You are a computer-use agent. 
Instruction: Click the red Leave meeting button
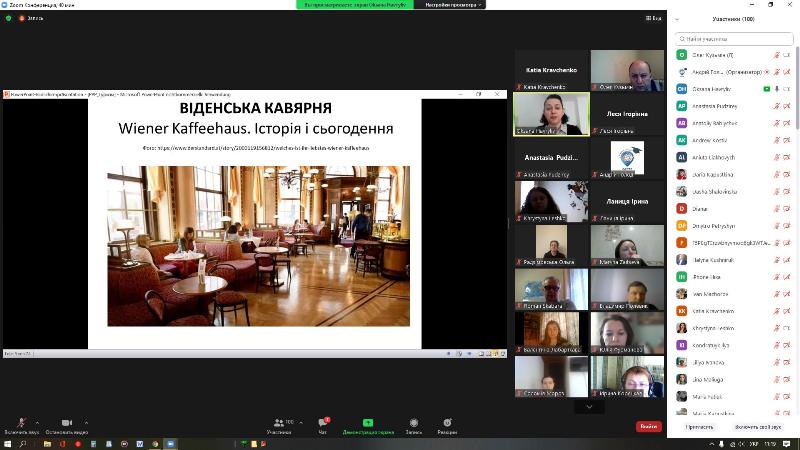pyautogui.click(x=648, y=426)
